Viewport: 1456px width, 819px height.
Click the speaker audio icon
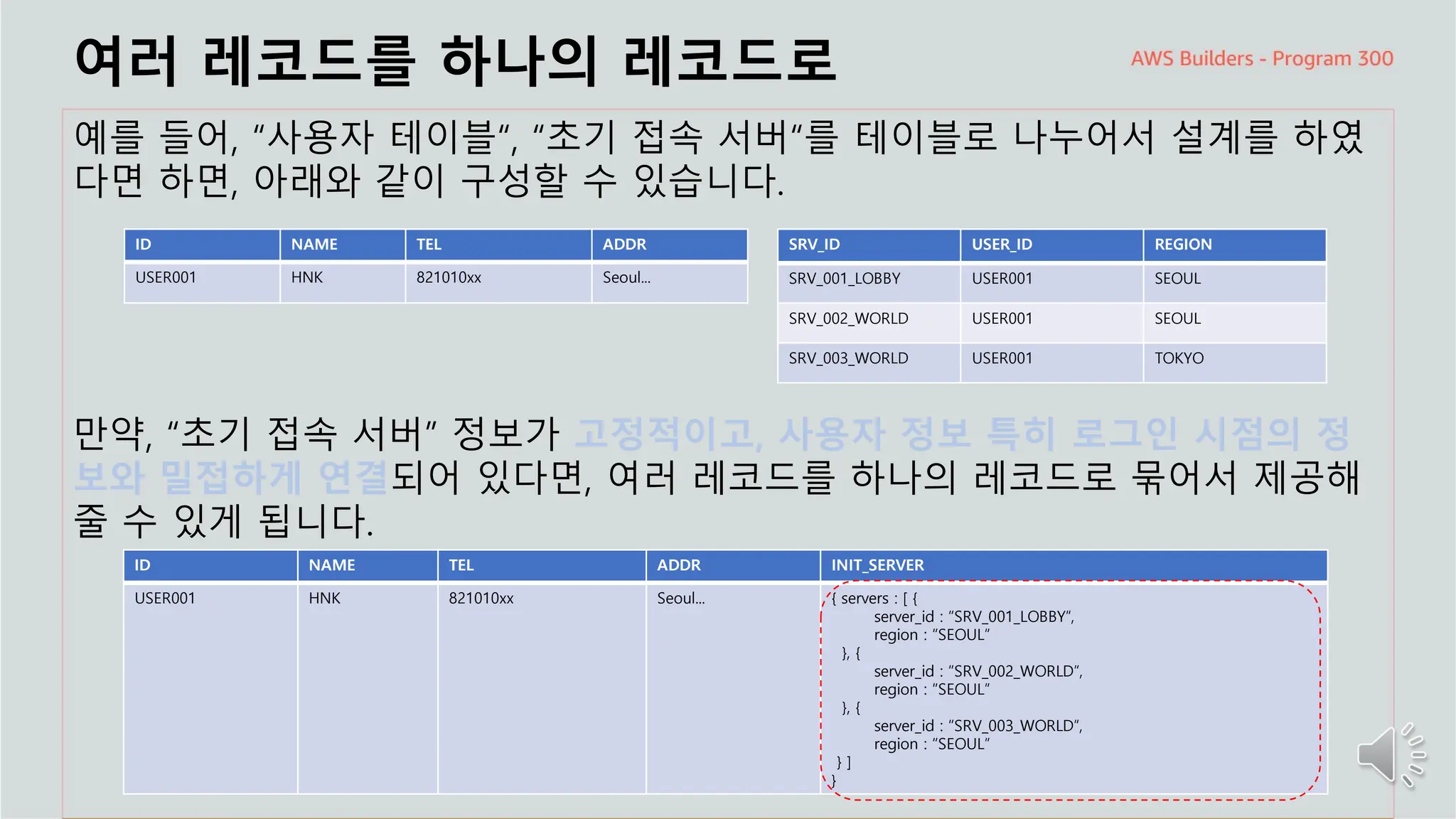(1391, 755)
